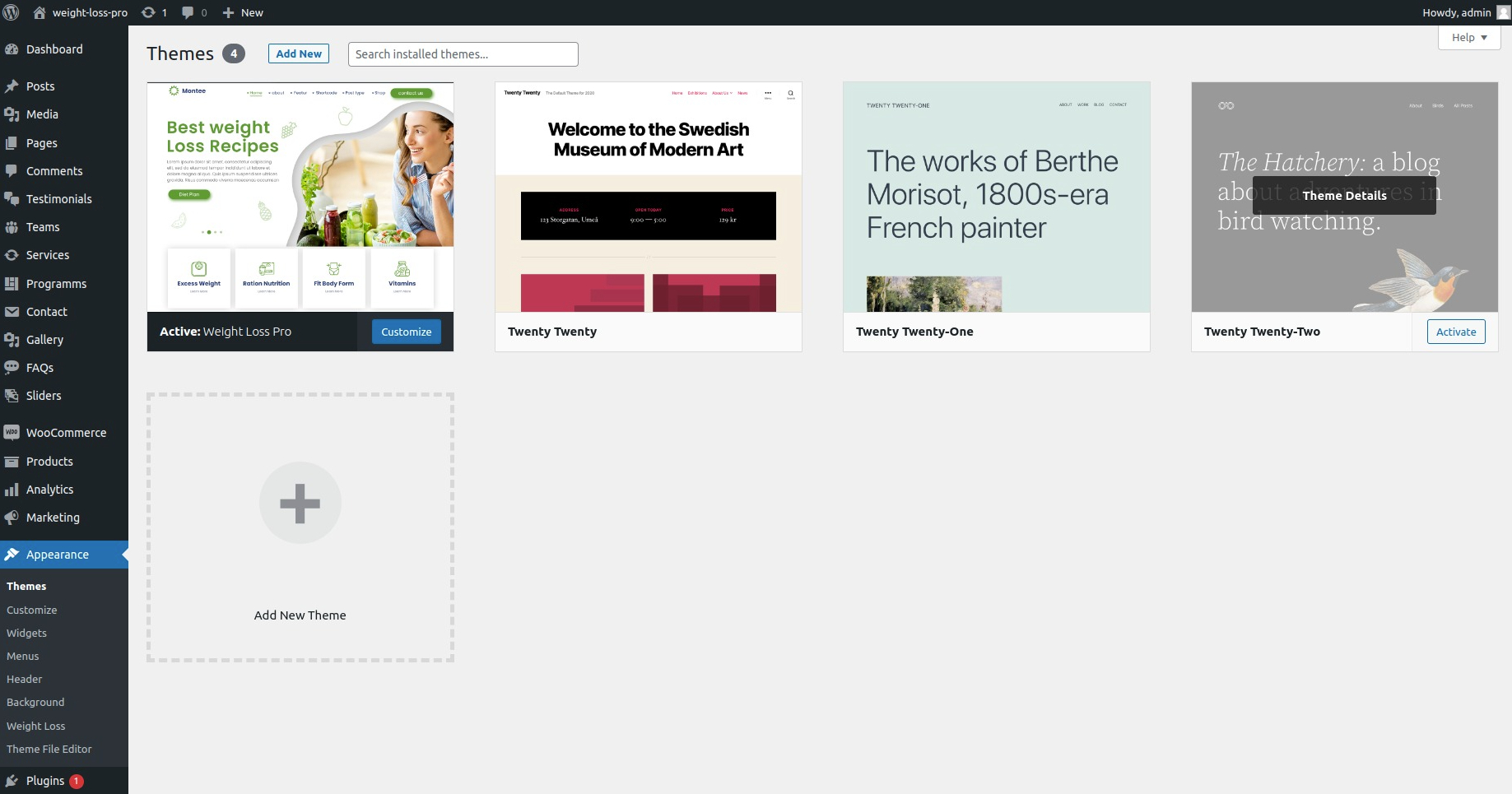Click the Gallery icon in sidebar
This screenshot has height=794, width=1512.
coord(12,340)
